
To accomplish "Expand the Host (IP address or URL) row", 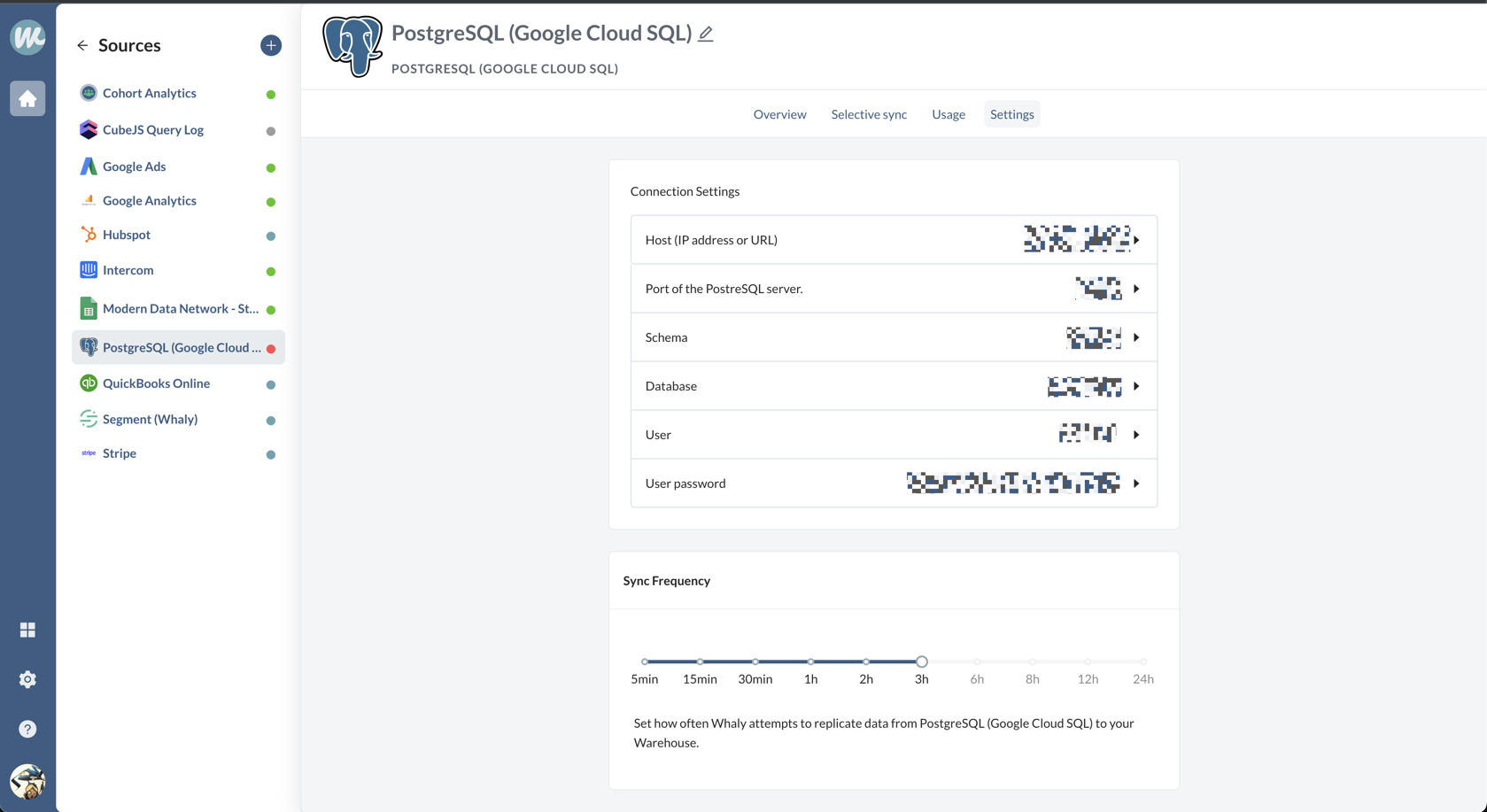I will pyautogui.click(x=894, y=240).
